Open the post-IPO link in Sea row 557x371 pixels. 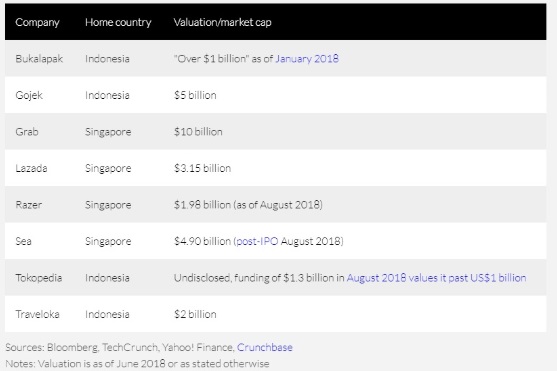(x=257, y=241)
